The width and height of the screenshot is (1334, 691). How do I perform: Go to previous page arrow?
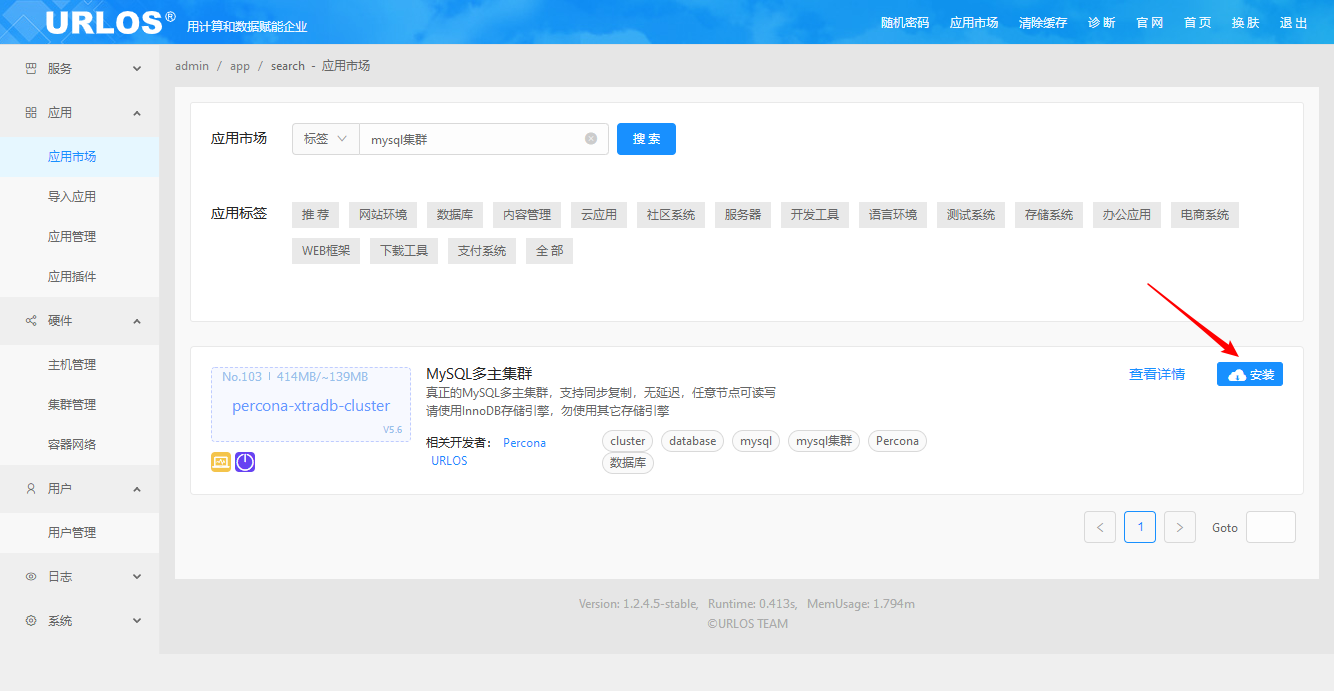pyautogui.click(x=1100, y=527)
